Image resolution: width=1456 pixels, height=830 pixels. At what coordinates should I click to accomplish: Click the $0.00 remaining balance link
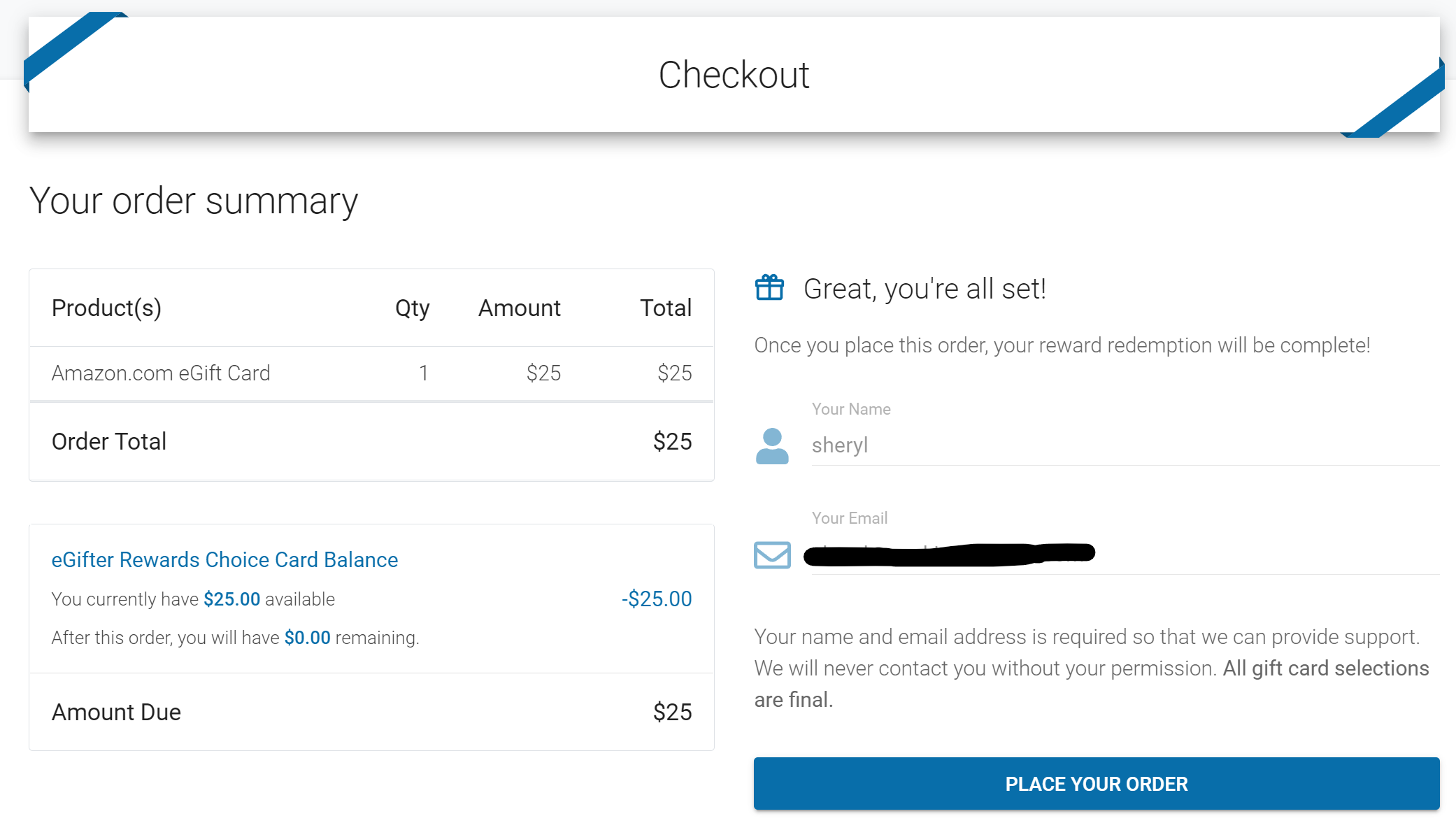tap(307, 637)
